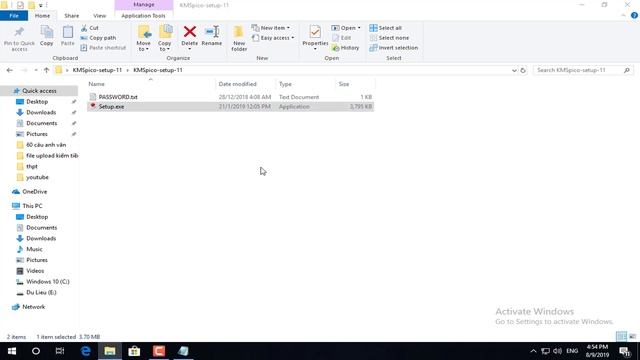The image size is (640, 360).
Task: Open Network in sidebar
Action: point(33,307)
